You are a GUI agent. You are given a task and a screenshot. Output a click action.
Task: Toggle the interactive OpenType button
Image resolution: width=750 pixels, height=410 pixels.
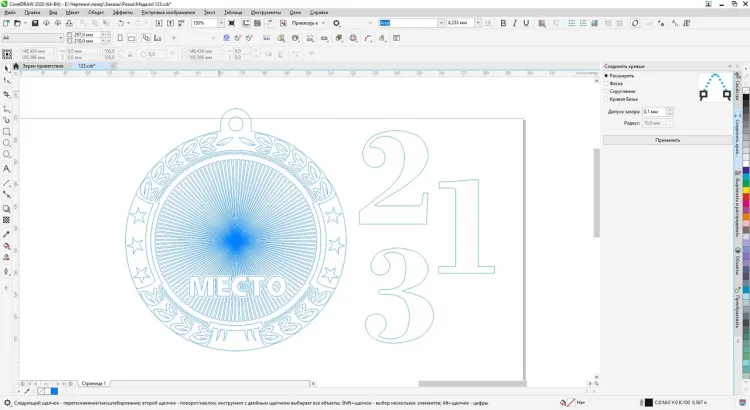(635, 23)
